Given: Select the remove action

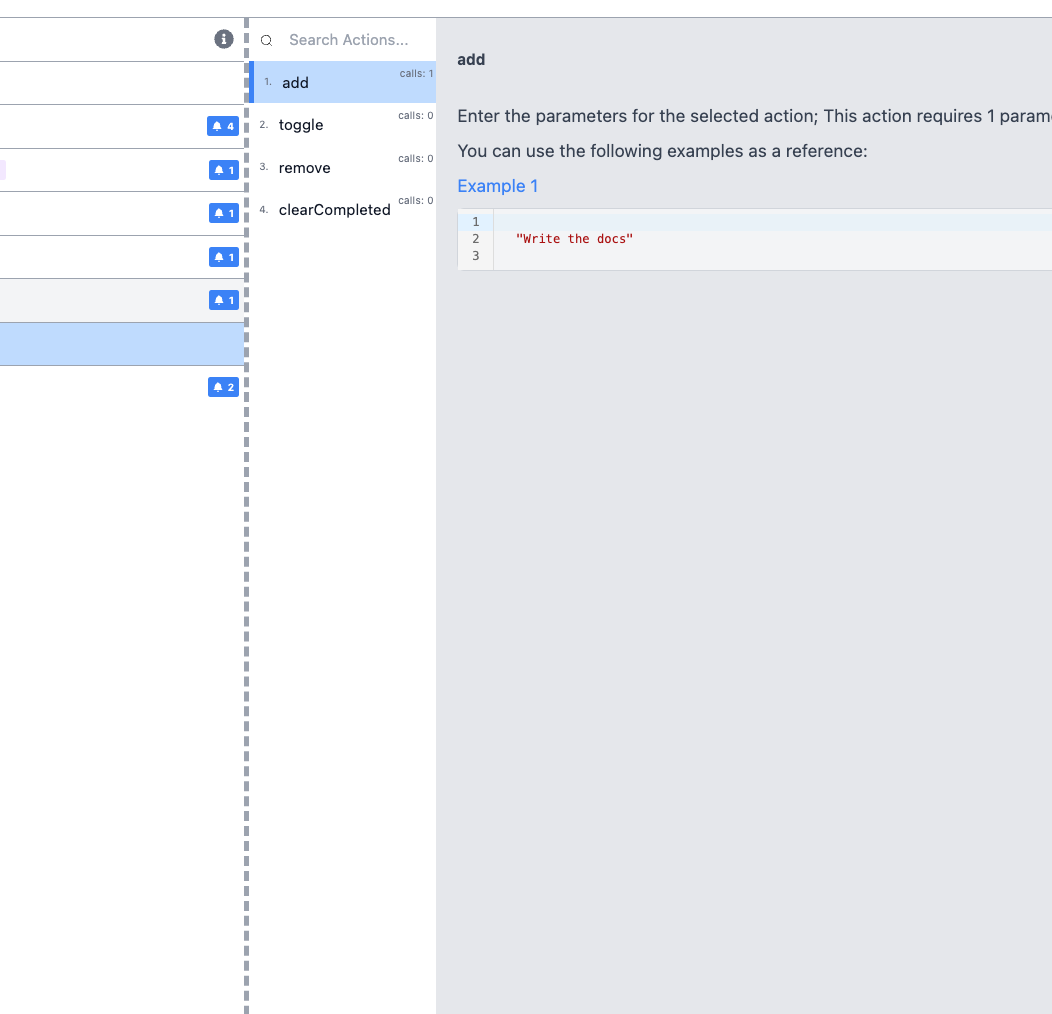Looking at the screenshot, I should [x=343, y=168].
